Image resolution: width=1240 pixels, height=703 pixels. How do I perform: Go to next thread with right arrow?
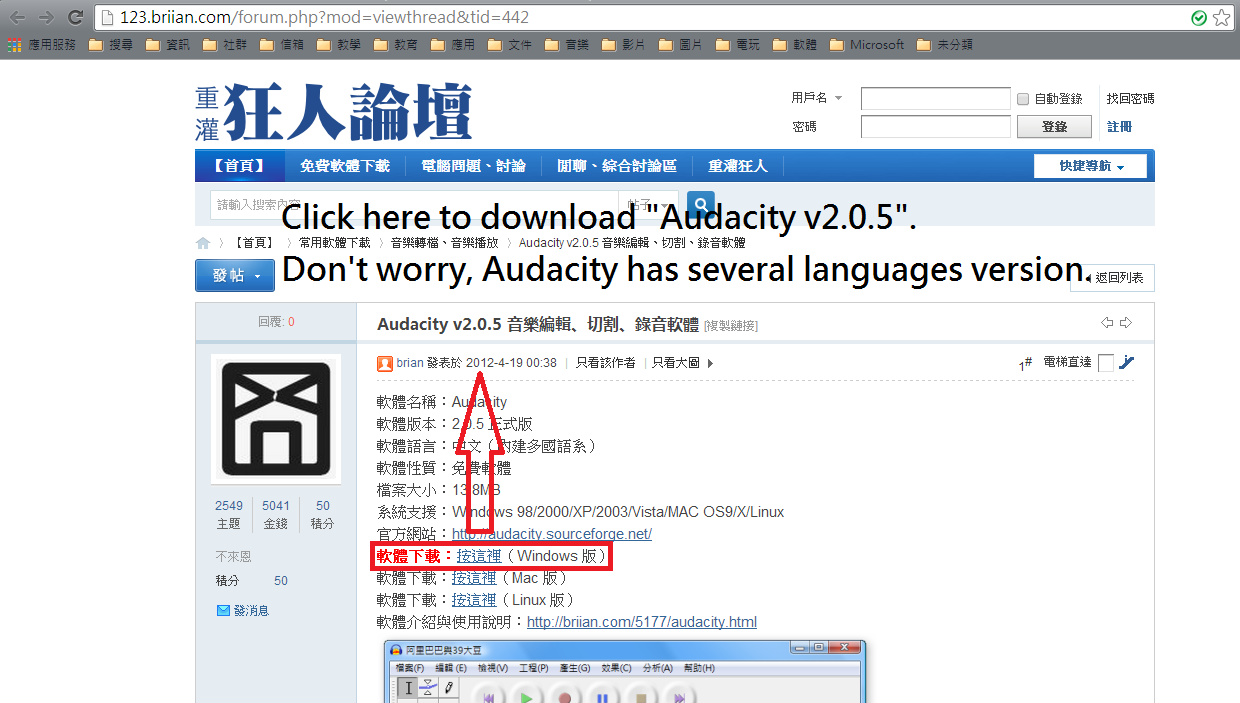[x=1126, y=323]
